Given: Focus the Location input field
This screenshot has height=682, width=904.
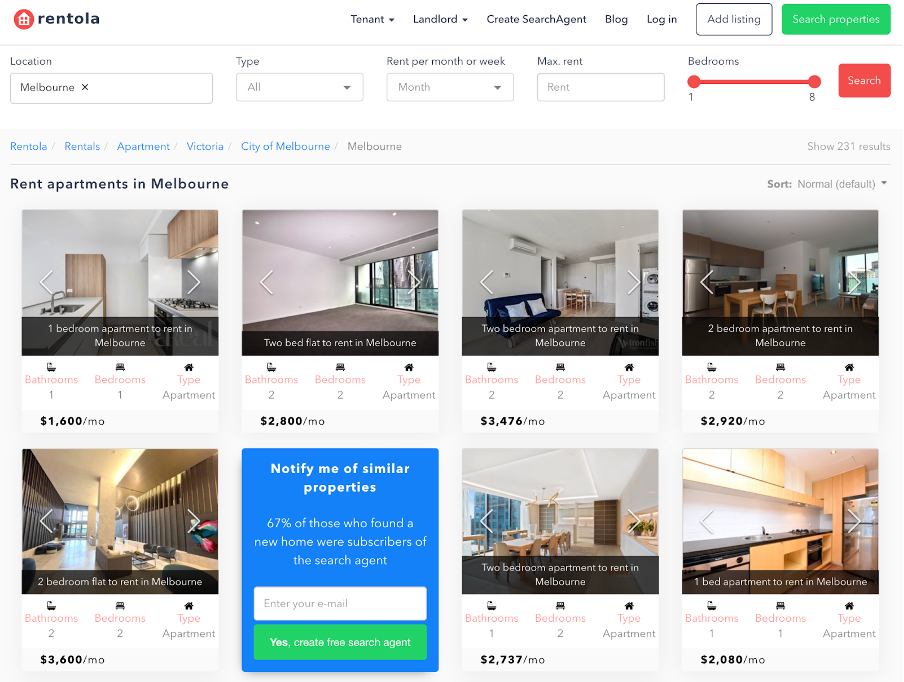Looking at the screenshot, I should pyautogui.click(x=111, y=88).
